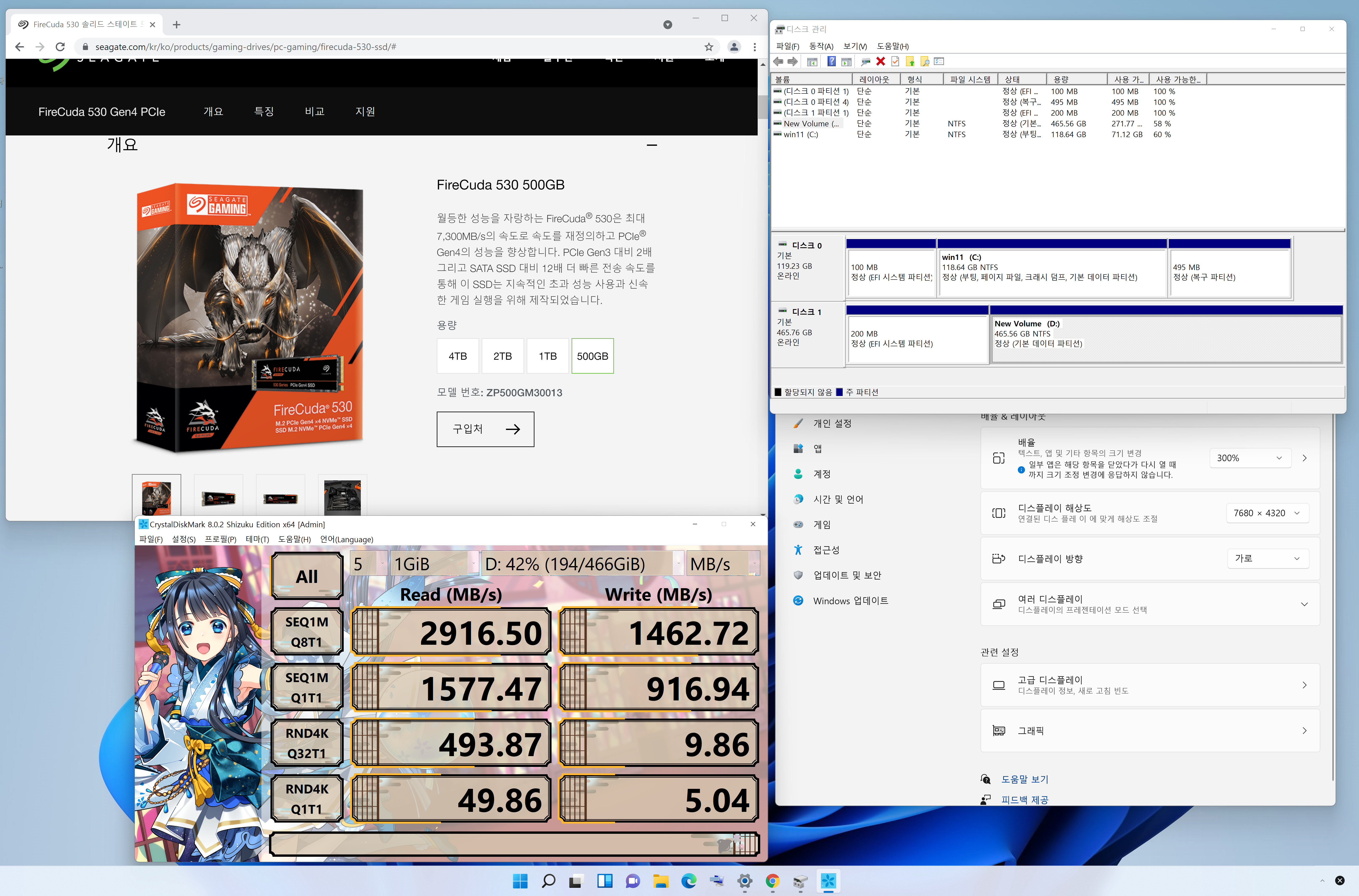The height and width of the screenshot is (896, 1359).
Task: Open Microsoft Edge from the taskbar
Action: click(689, 881)
